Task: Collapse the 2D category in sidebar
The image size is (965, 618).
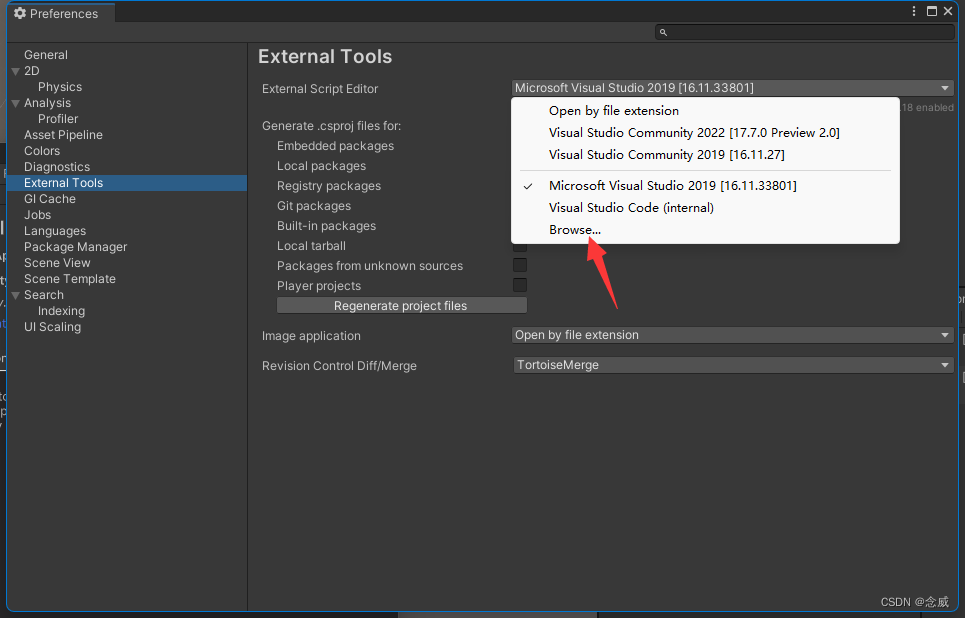Action: coord(15,71)
